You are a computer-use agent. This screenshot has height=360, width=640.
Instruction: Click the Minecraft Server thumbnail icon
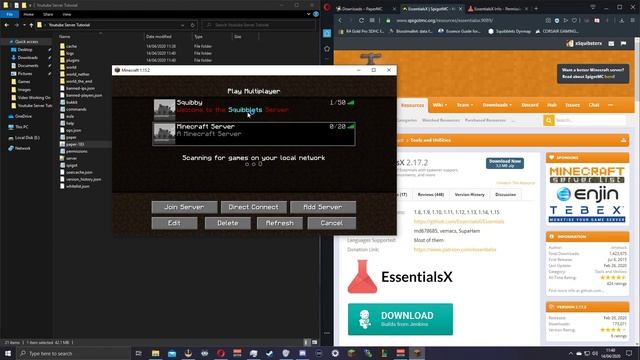[164, 134]
